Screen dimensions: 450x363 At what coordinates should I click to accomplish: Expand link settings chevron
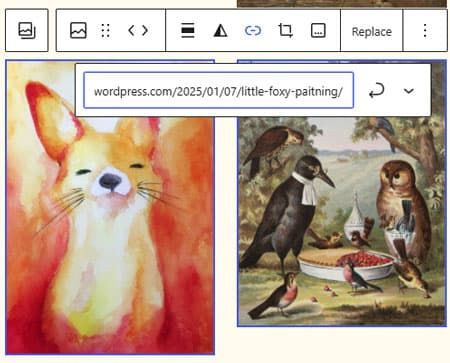[409, 91]
